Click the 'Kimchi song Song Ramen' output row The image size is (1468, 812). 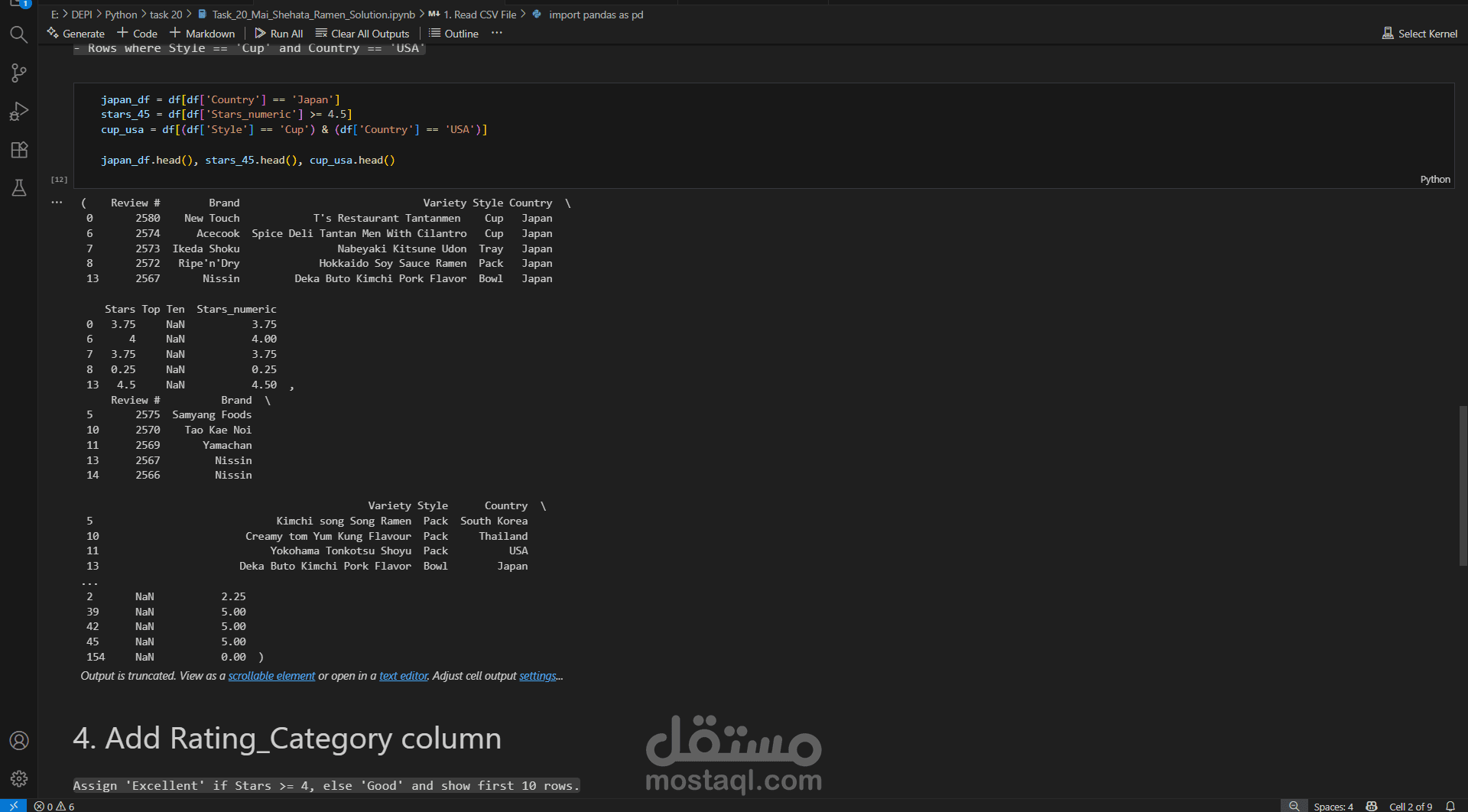click(307, 521)
